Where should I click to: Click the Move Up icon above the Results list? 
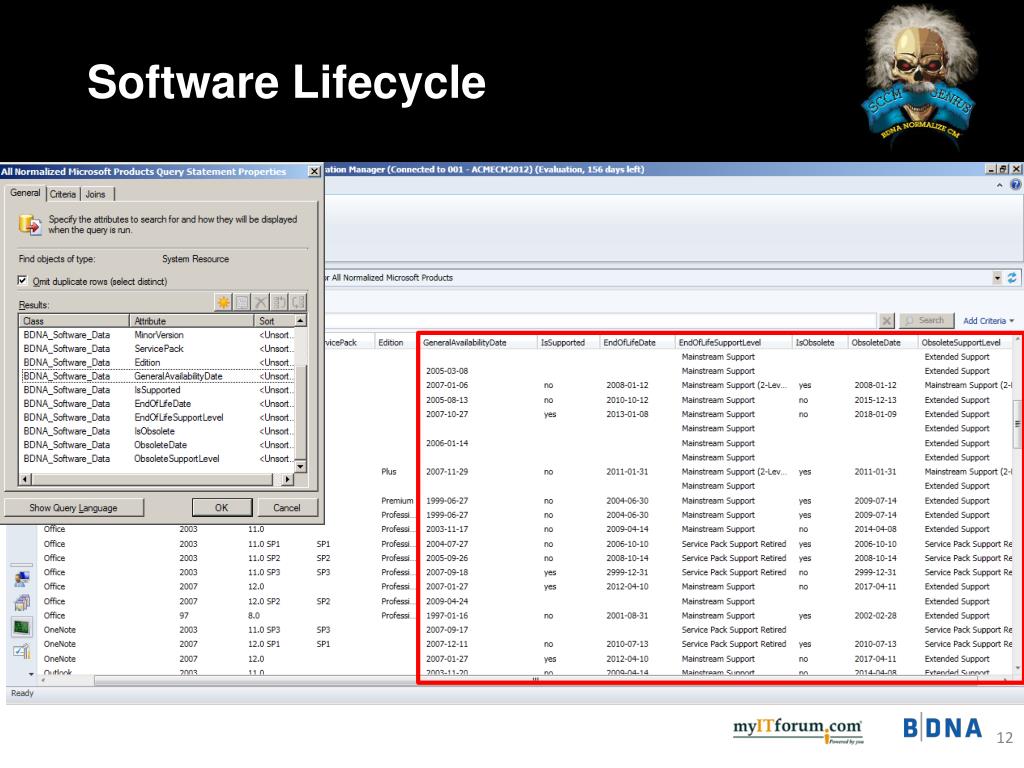[280, 302]
